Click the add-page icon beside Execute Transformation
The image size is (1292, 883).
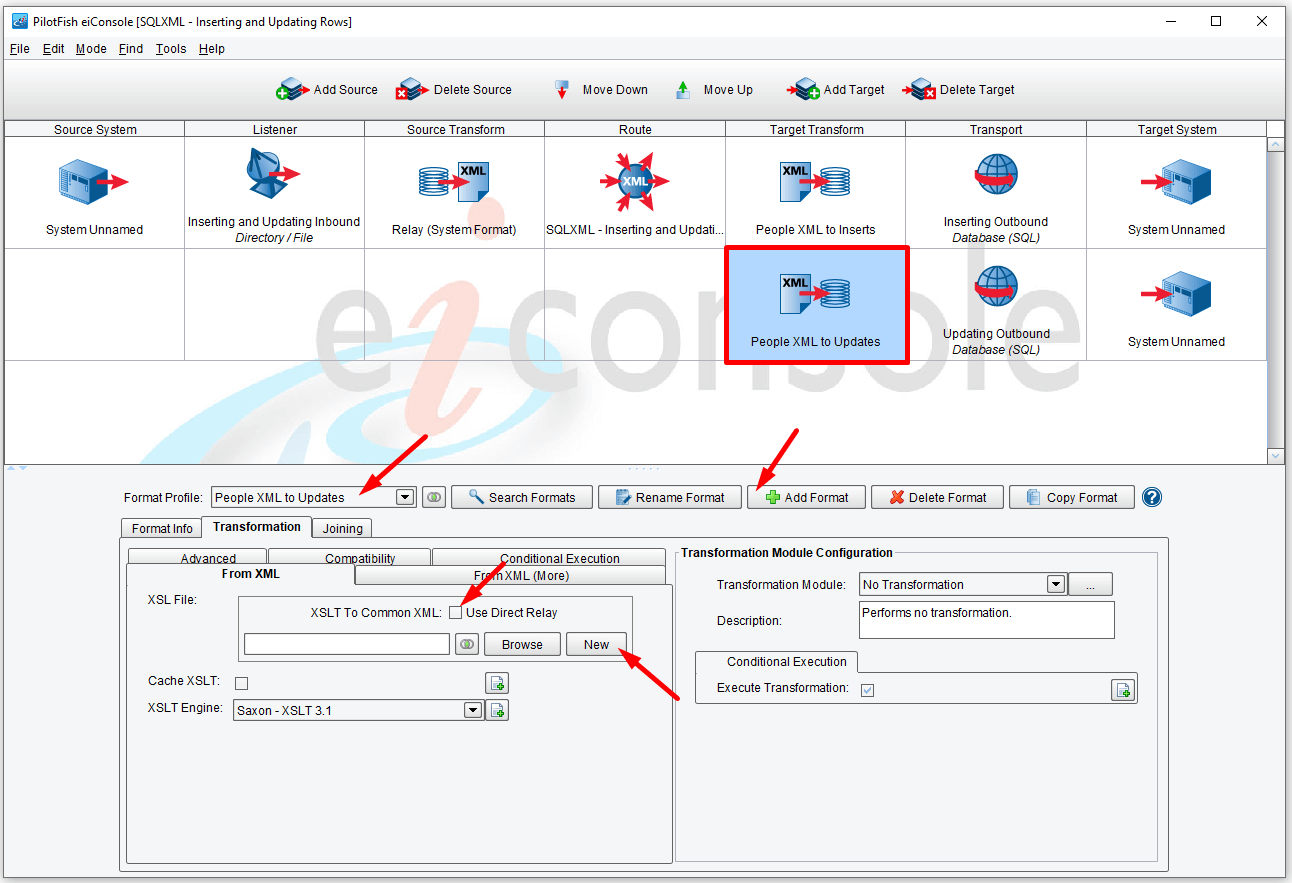click(1123, 689)
